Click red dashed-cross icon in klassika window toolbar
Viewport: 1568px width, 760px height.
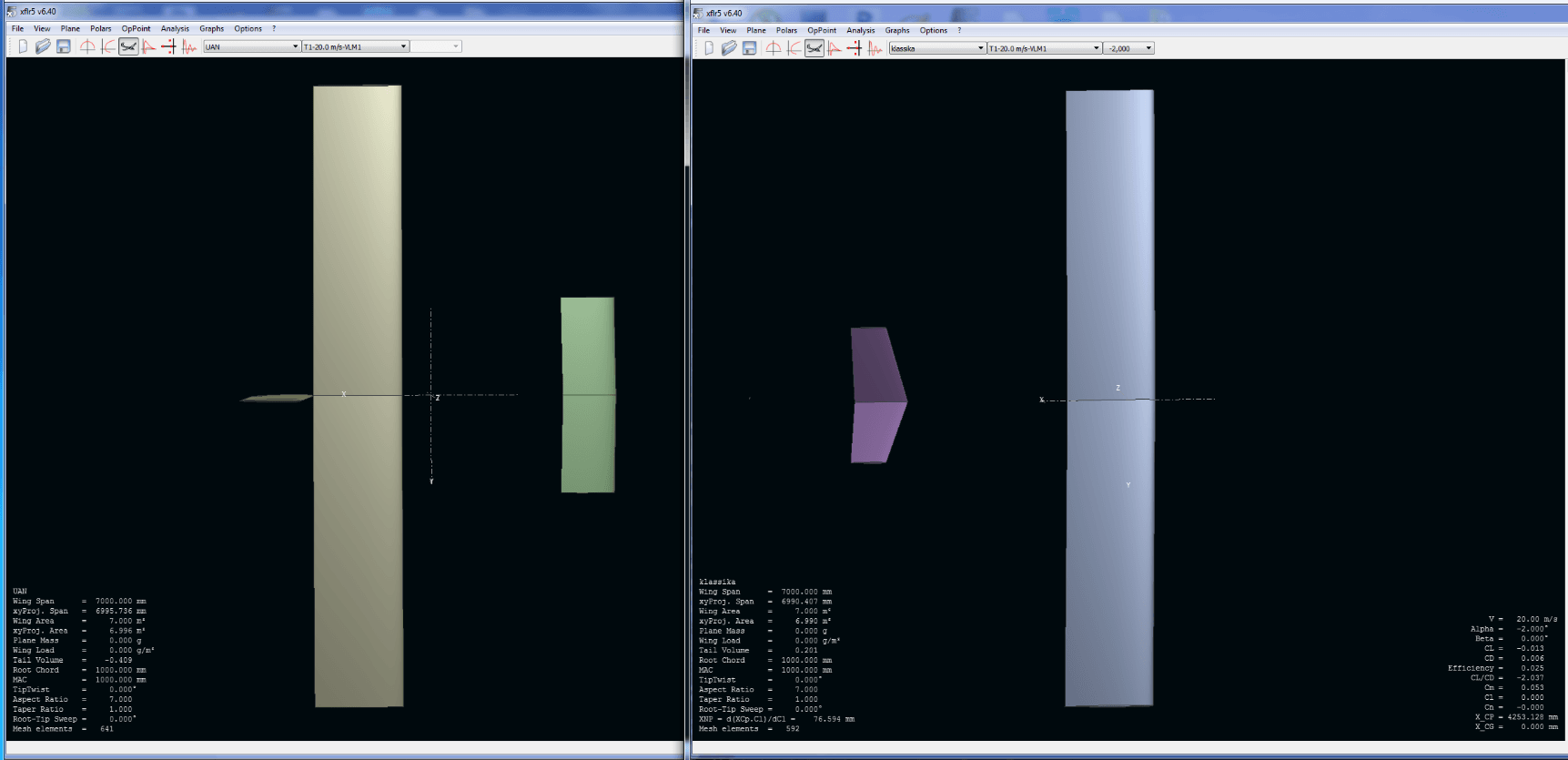(855, 48)
